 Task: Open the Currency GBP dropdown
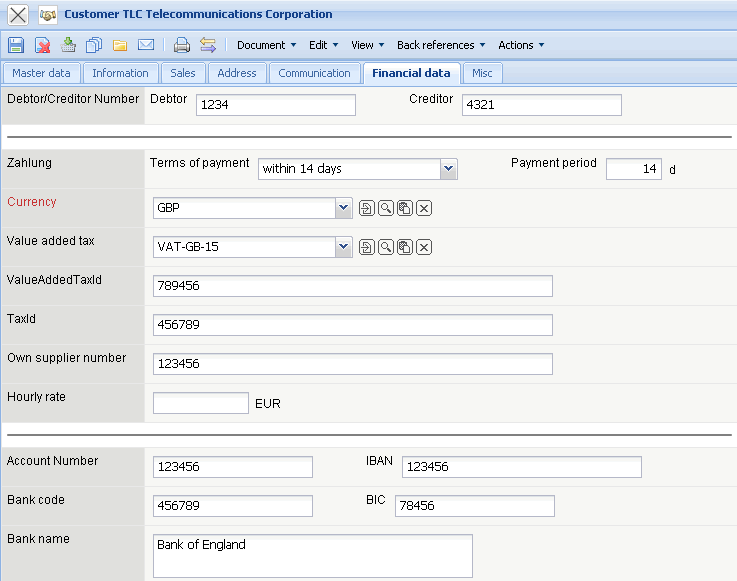(x=344, y=208)
